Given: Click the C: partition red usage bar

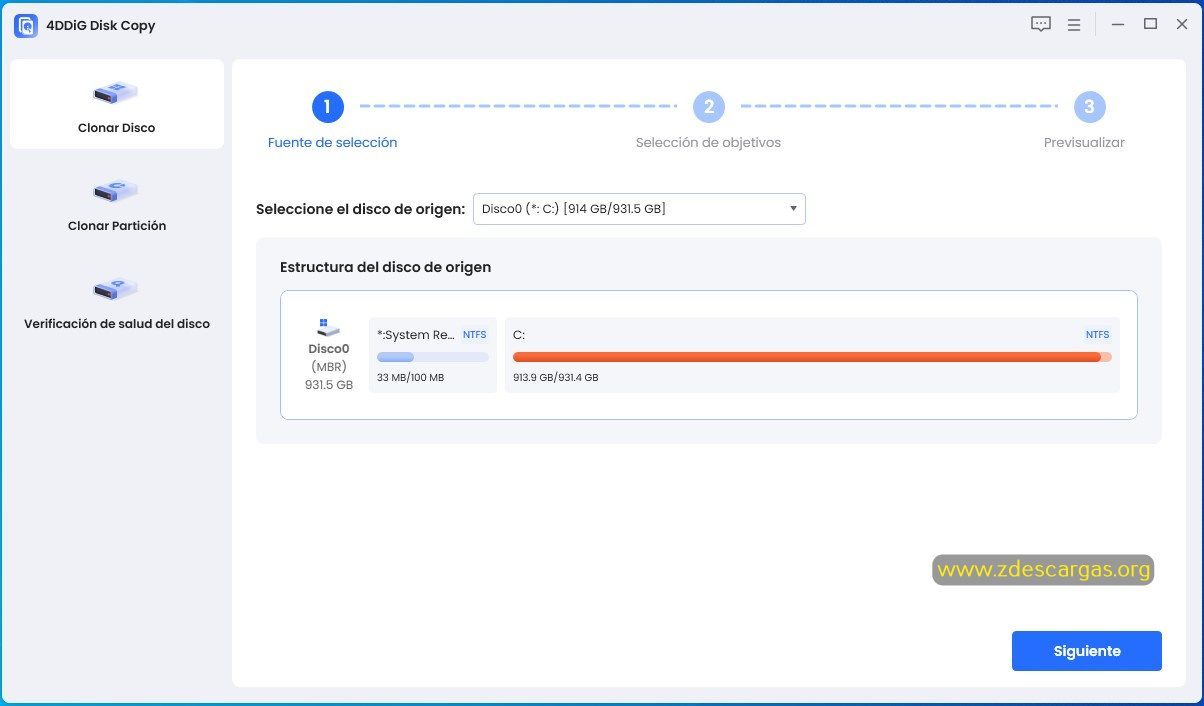Looking at the screenshot, I should point(812,357).
